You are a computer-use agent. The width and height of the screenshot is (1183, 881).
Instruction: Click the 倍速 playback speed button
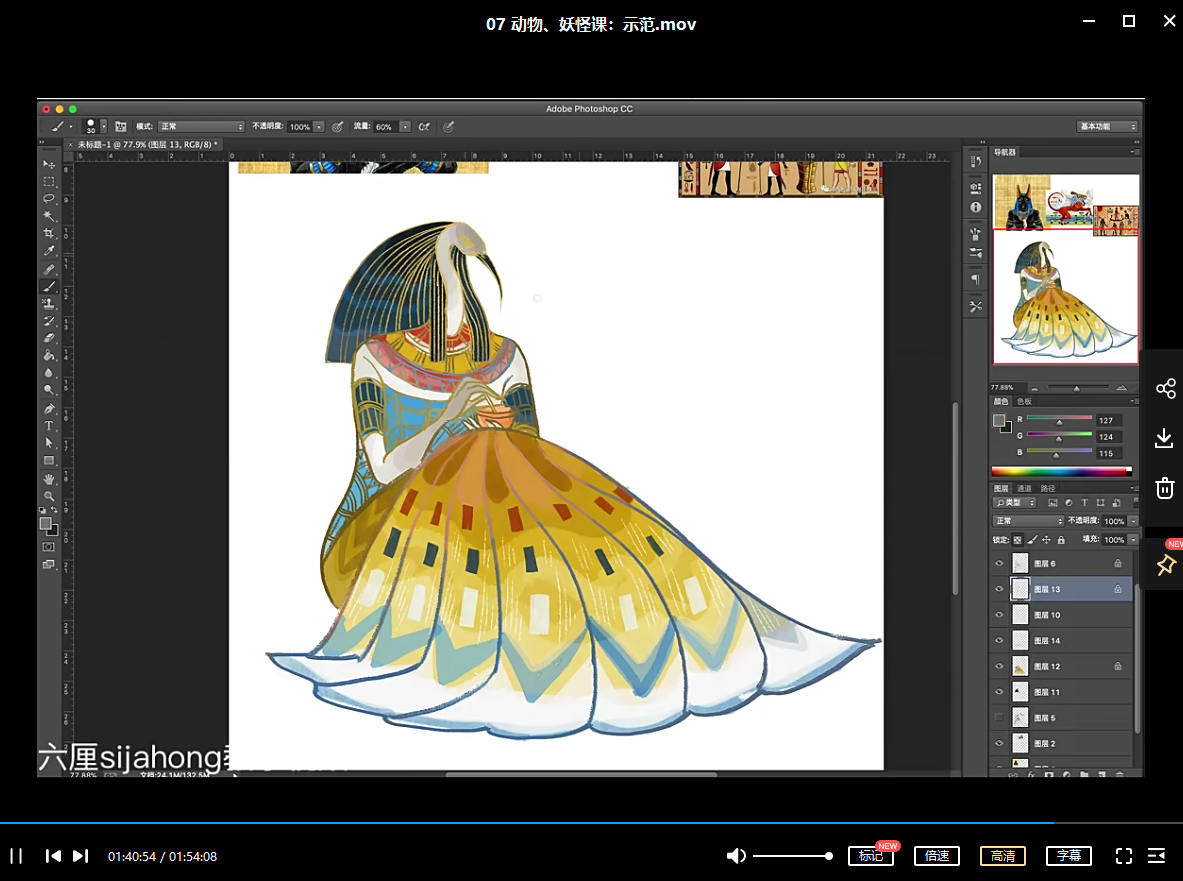click(937, 856)
